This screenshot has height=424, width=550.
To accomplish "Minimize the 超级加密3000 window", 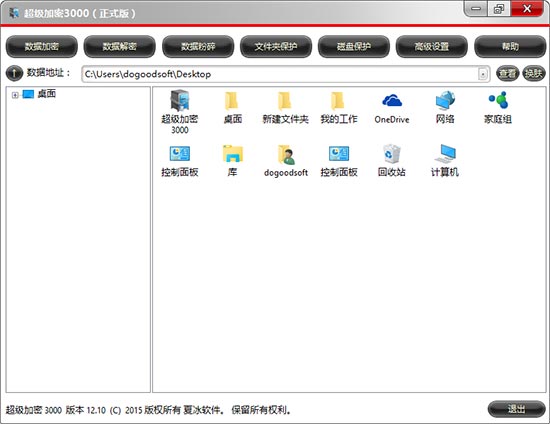I will tap(476, 8).
